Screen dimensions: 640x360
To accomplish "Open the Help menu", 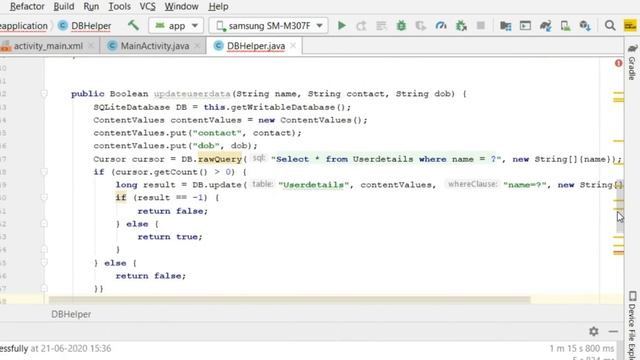I will (218, 7).
